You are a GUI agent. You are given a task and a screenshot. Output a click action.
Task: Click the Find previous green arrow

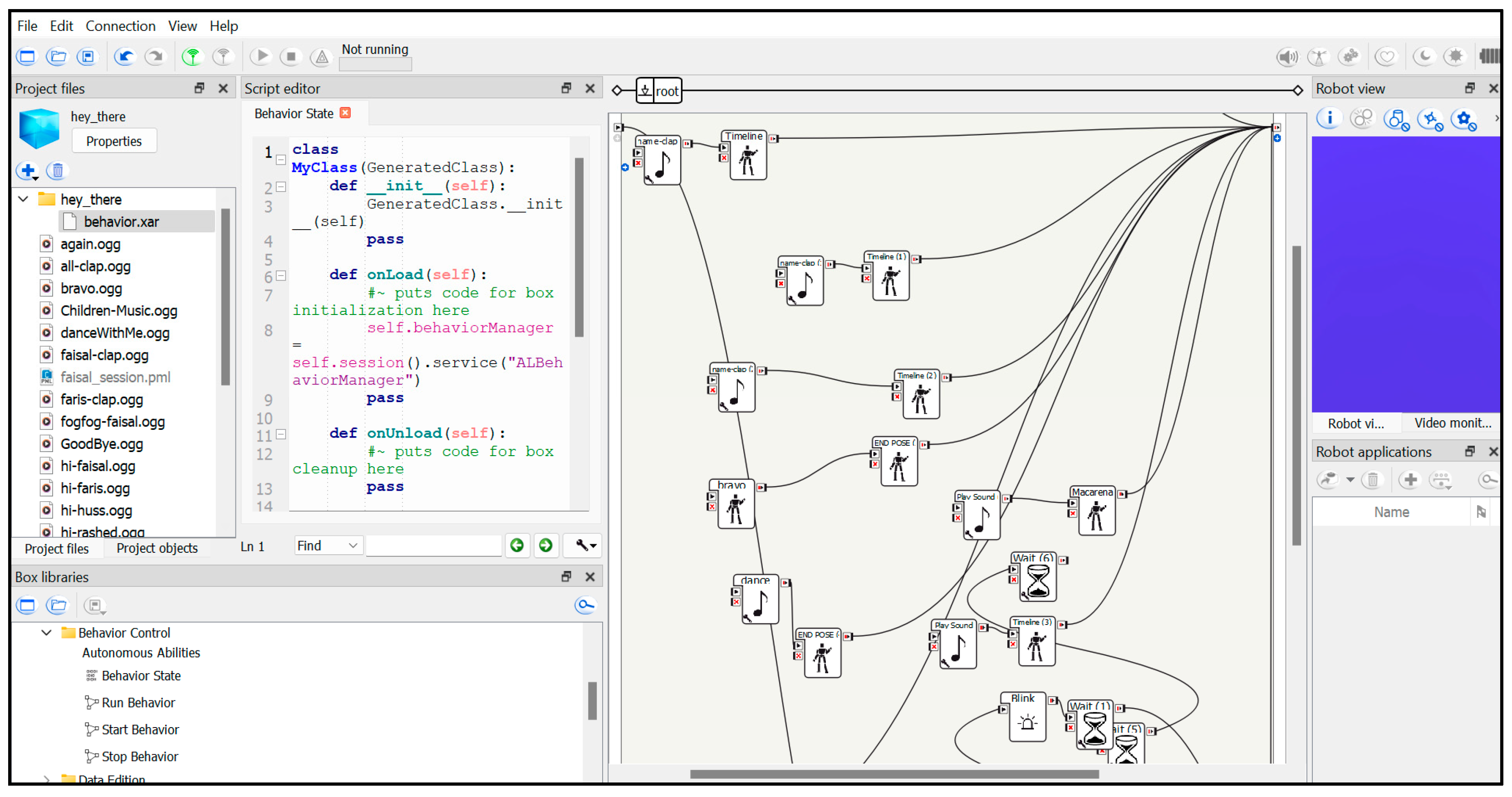click(x=516, y=546)
